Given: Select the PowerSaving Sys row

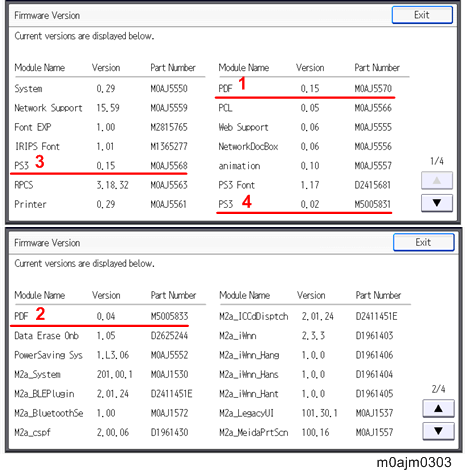Looking at the screenshot, I should (101, 355).
